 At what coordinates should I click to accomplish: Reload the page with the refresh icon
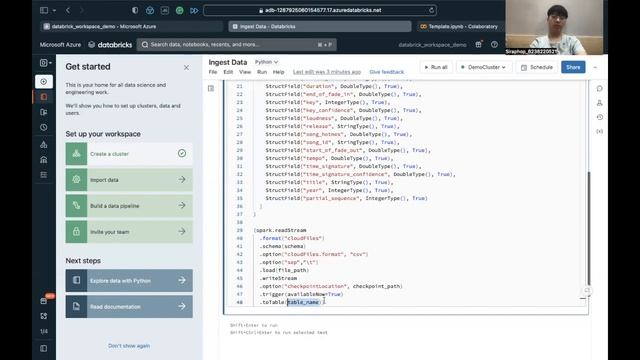pyautogui.click(x=431, y=10)
